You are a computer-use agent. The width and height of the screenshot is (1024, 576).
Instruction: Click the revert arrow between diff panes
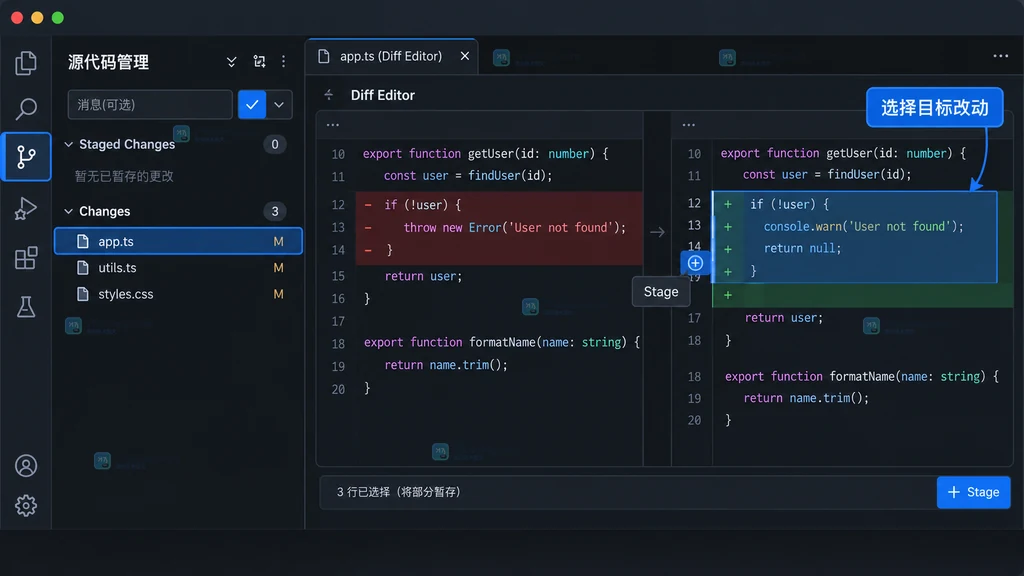coord(657,232)
